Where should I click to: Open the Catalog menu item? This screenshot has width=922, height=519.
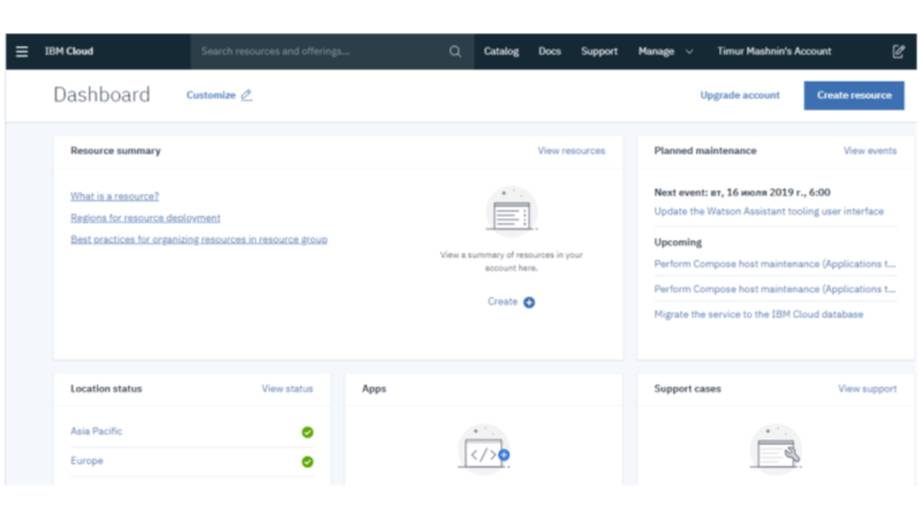click(x=501, y=52)
